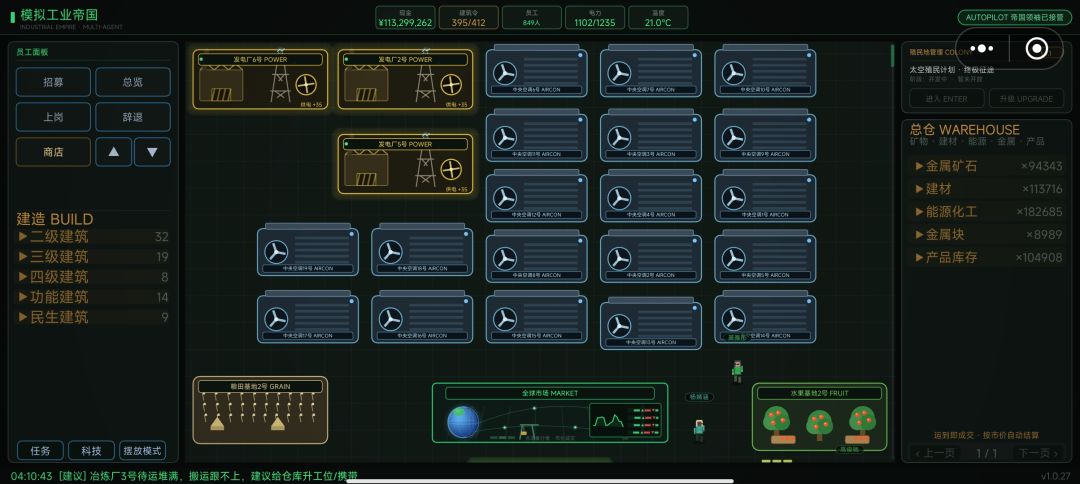Screen dimensions: 1080x484
Task: Click the status dot on 中央空调15号 AIRCON
Action: [x=580, y=300]
